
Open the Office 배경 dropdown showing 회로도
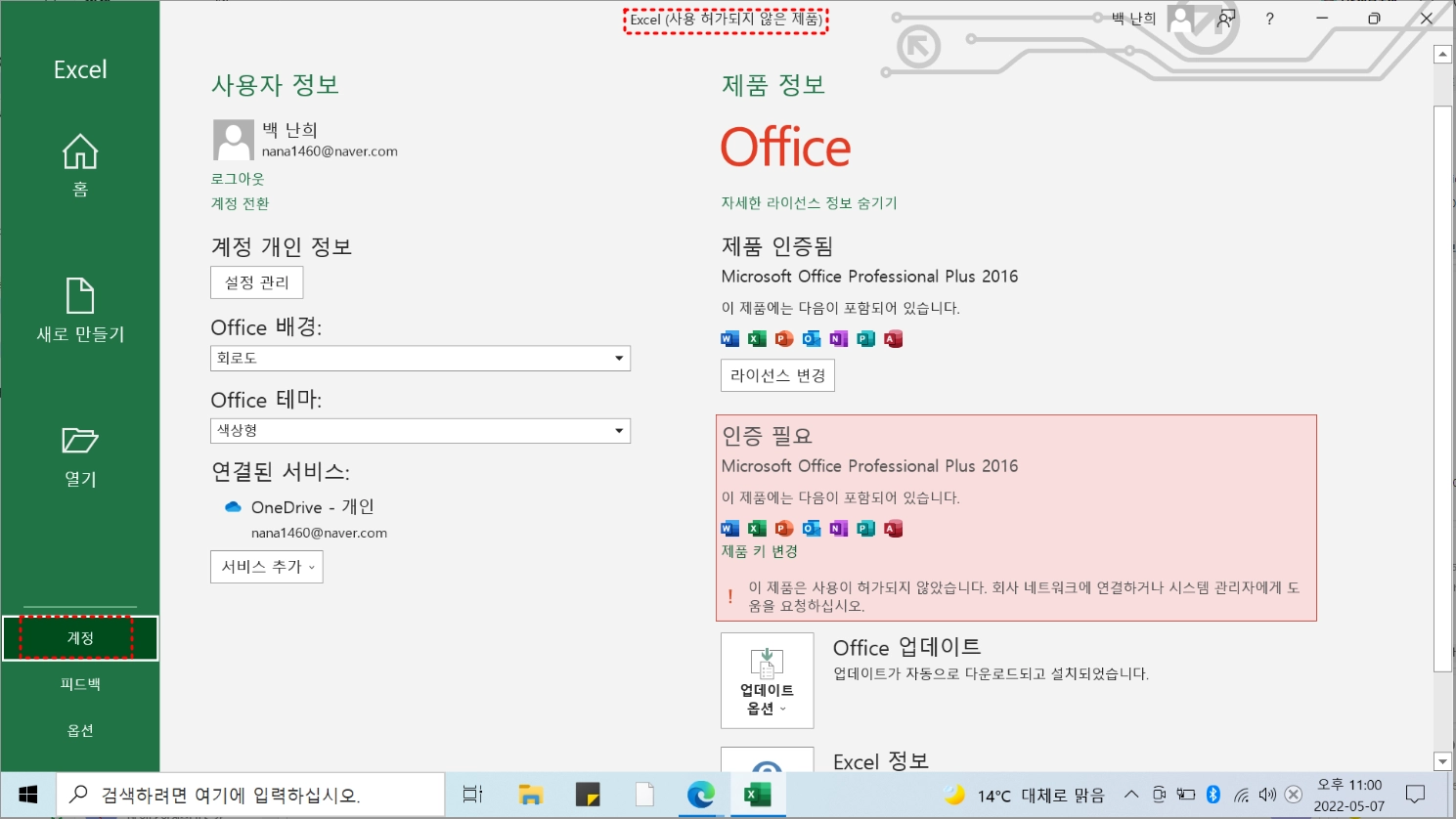click(420, 359)
